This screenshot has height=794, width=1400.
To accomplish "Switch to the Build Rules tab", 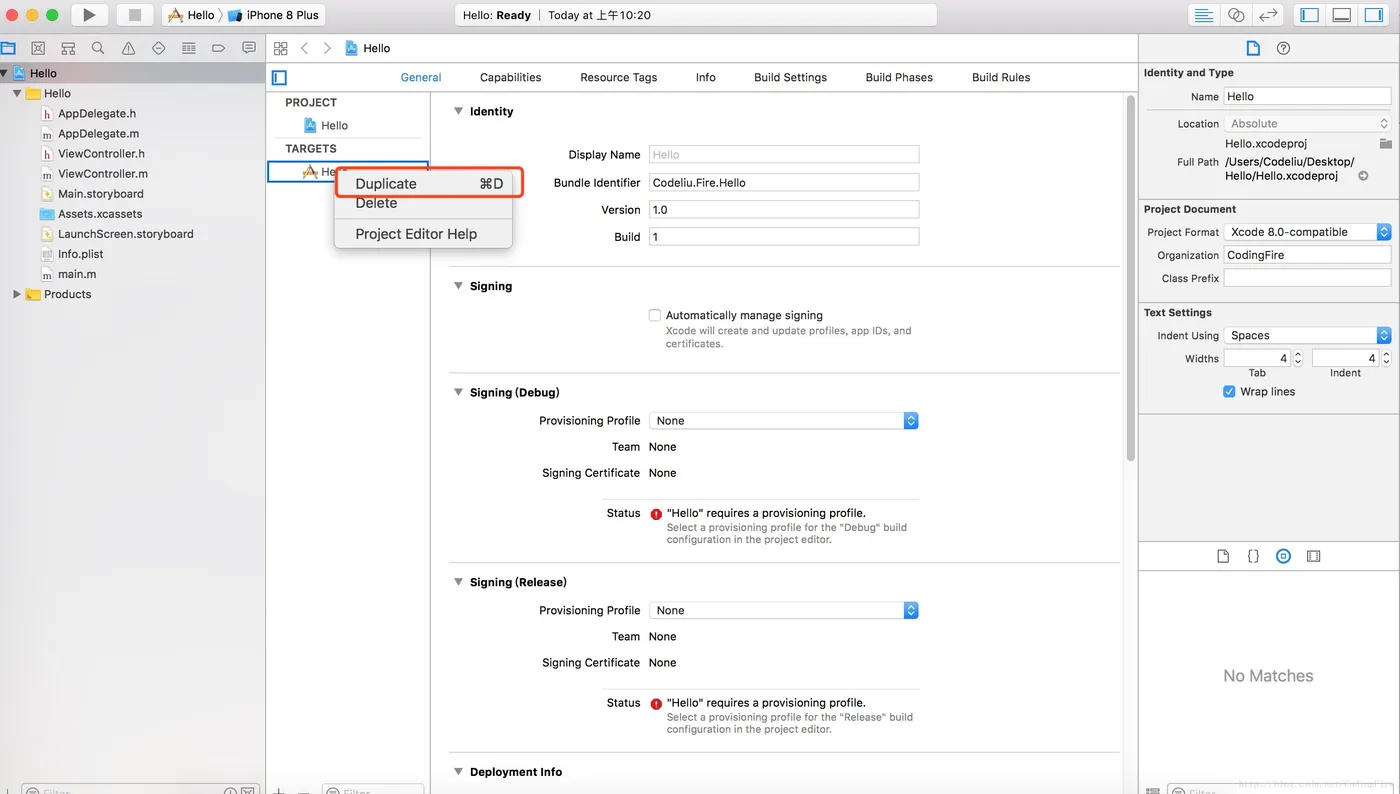I will (x=1001, y=77).
